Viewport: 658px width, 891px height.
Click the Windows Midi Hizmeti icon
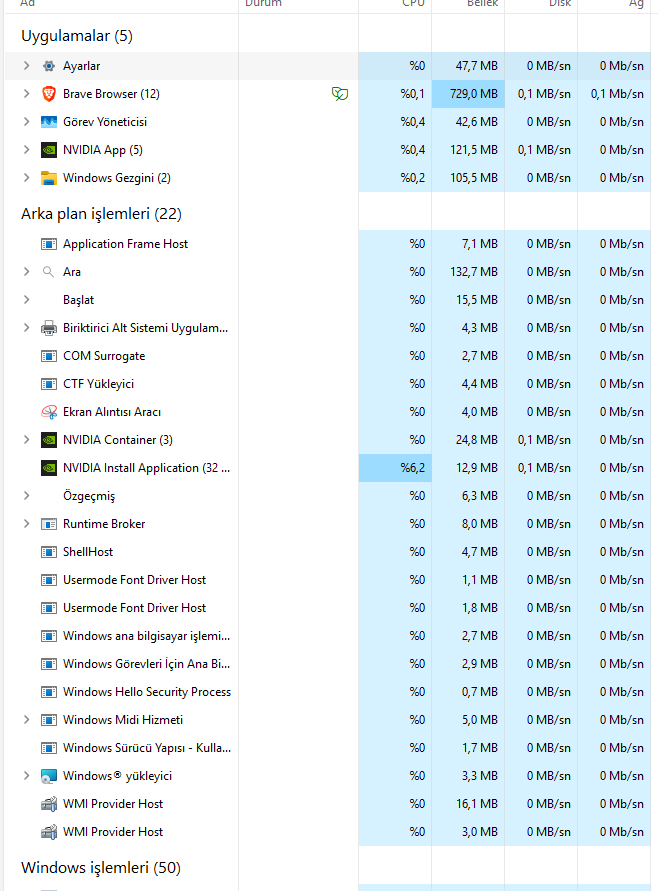[x=49, y=720]
